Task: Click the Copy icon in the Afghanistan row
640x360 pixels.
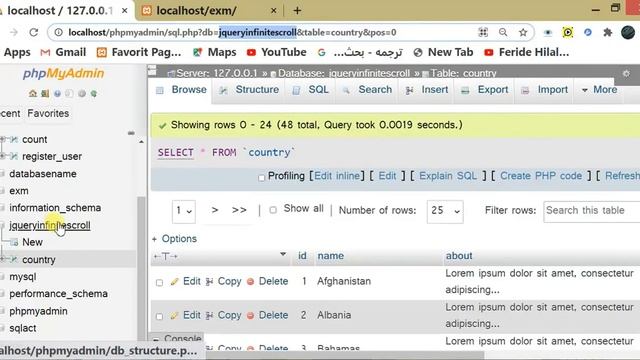Action: (x=209, y=281)
